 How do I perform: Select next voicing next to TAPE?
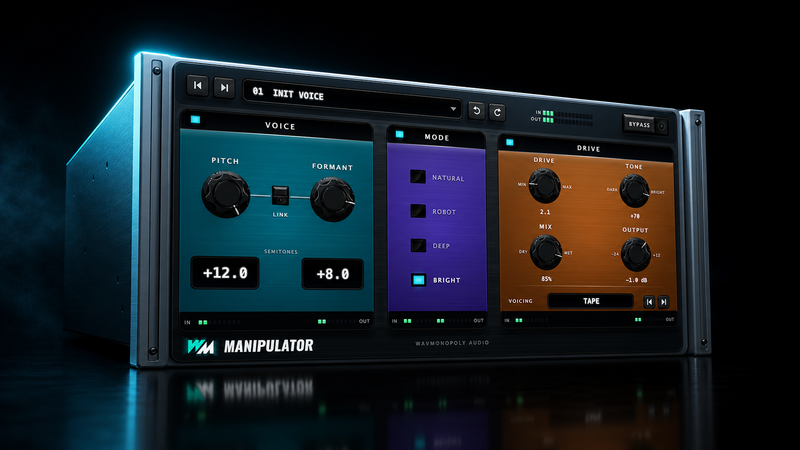663,302
